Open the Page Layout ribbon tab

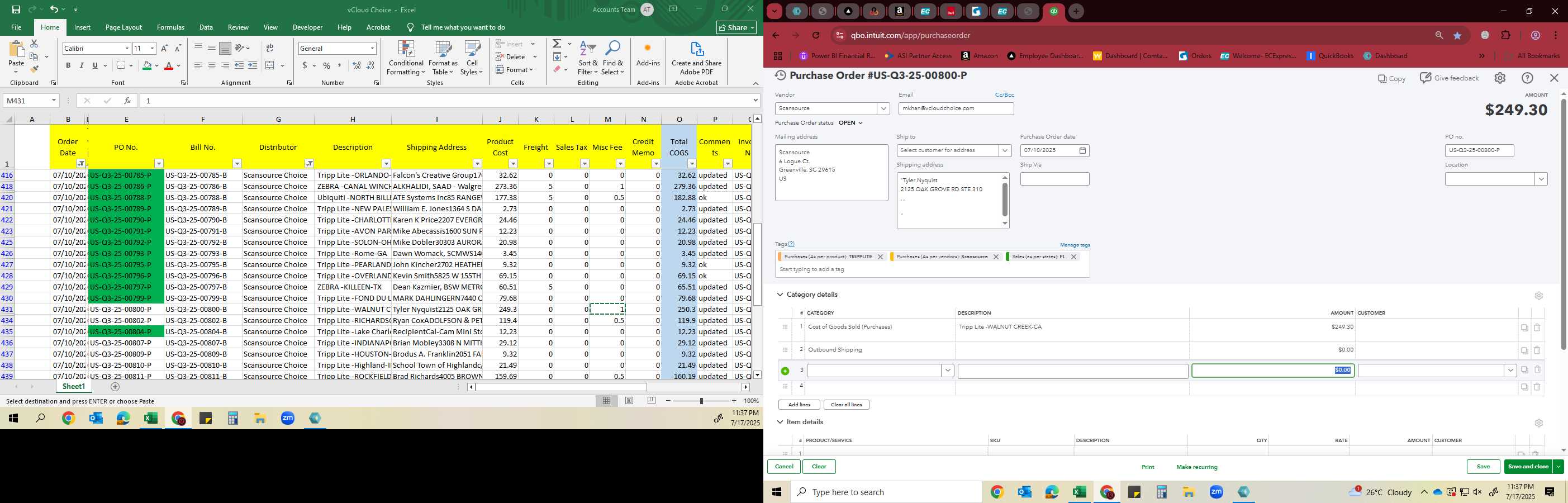pos(123,27)
